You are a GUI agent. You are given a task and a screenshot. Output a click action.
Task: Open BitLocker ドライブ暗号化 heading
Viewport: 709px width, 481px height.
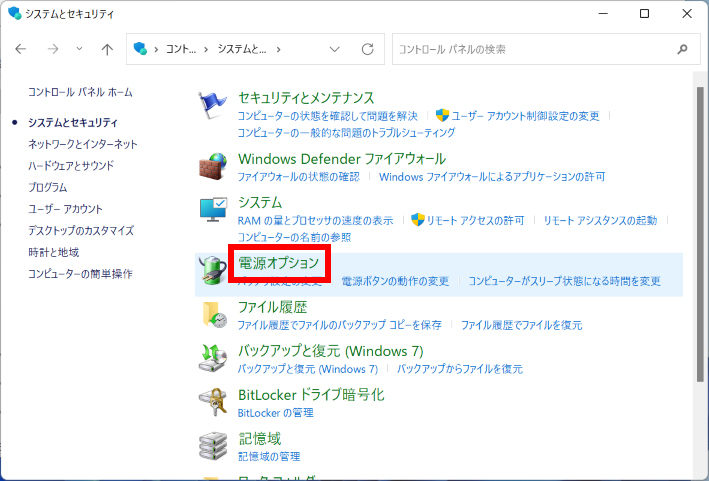[311, 395]
